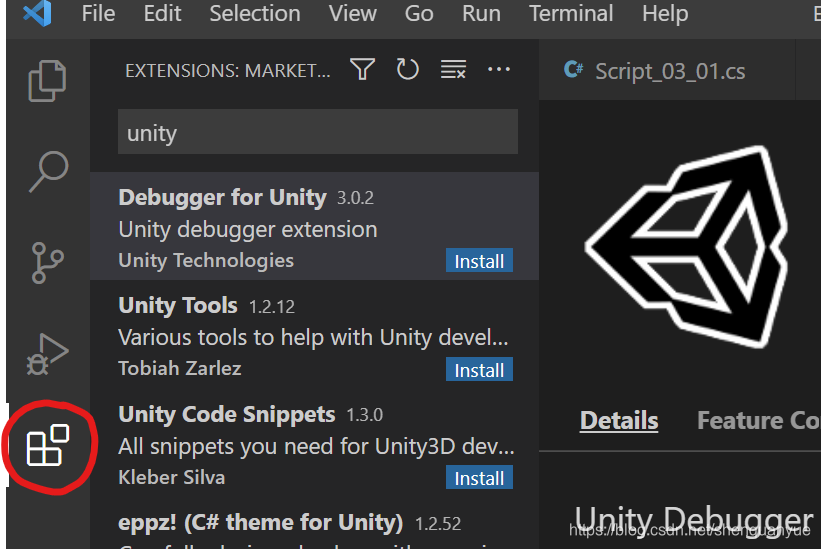Screen dimensions: 821x549
Task: Filter extensions with the funnel icon
Action: [362, 69]
